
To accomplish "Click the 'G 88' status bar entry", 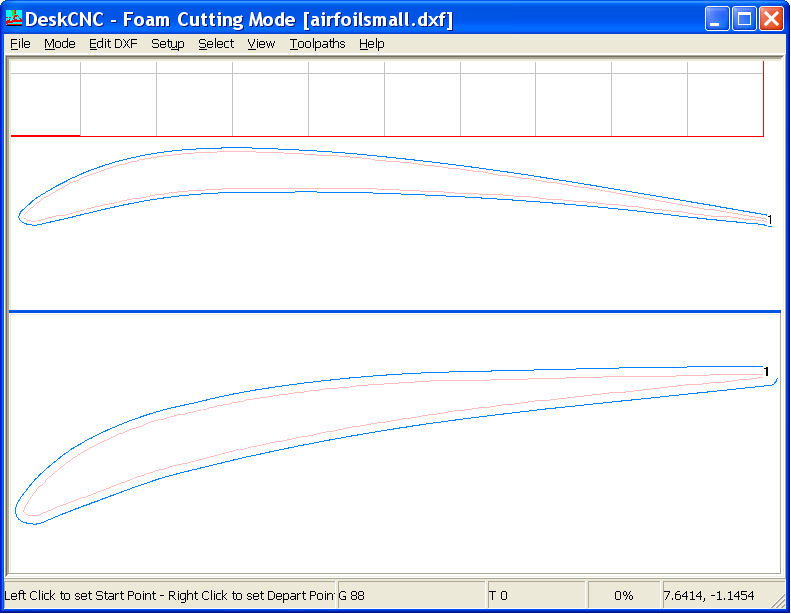I will [411, 595].
